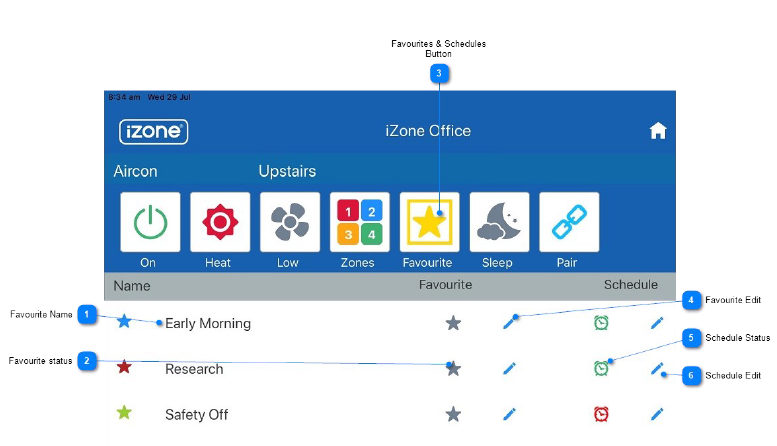Open the Home screen via house icon
Image resolution: width=777 pixels, height=446 pixels.
658,131
